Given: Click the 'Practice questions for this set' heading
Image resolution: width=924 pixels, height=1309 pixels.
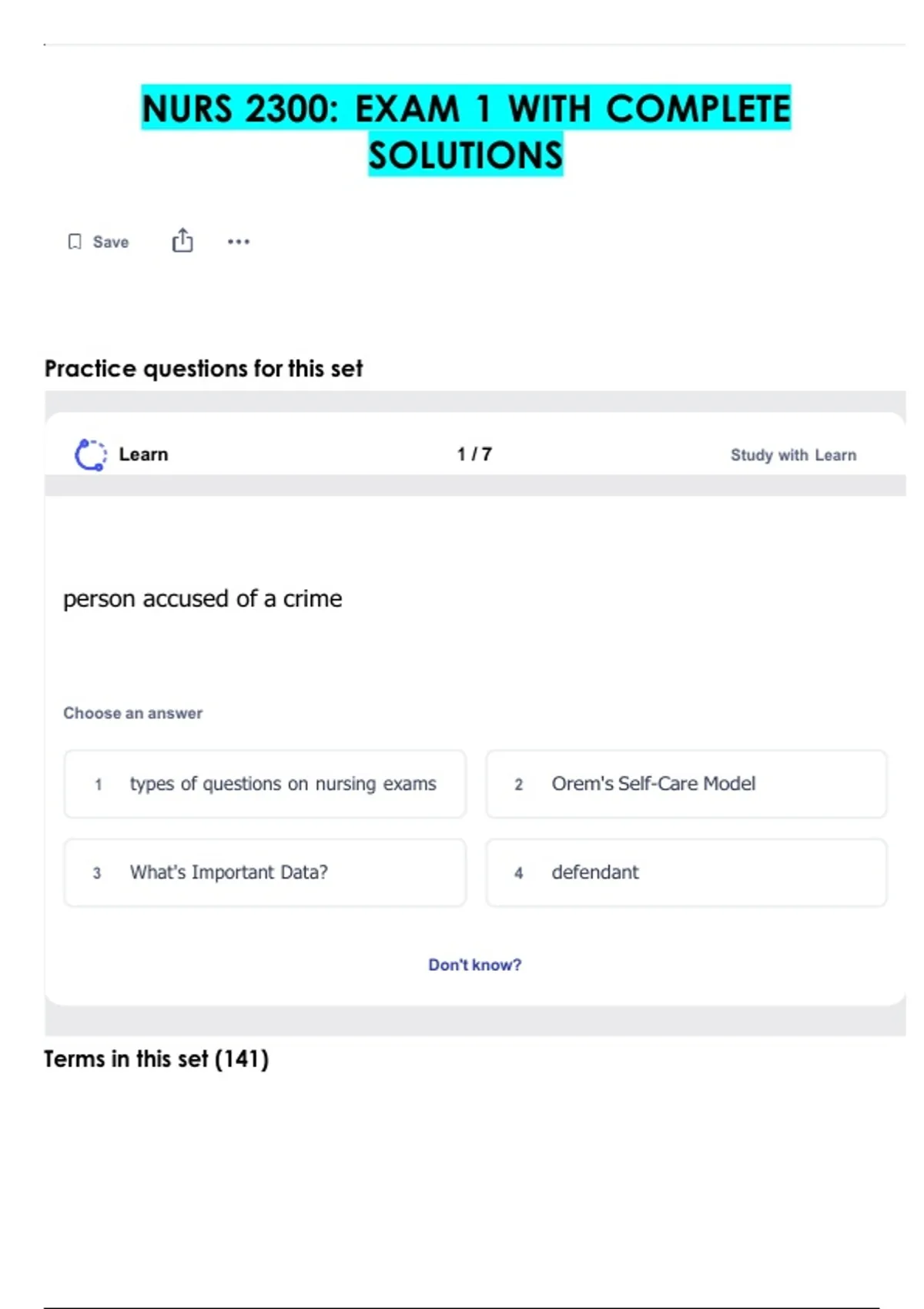Looking at the screenshot, I should pyautogui.click(x=203, y=369).
